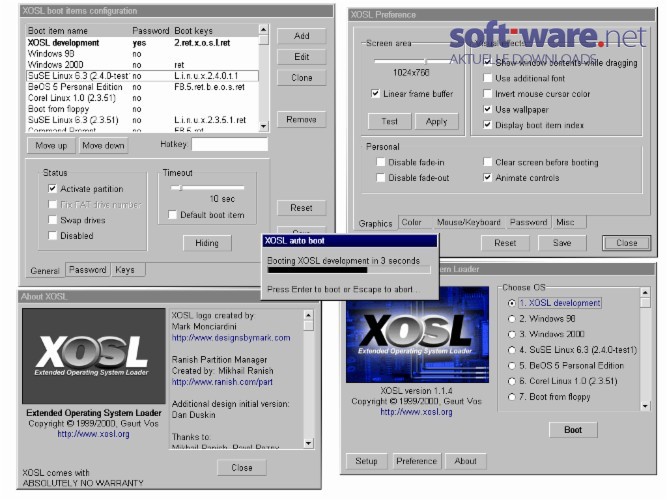This screenshot has height=500, width=667.
Task: Open Password tab in XOSL Preference
Action: tap(529, 222)
